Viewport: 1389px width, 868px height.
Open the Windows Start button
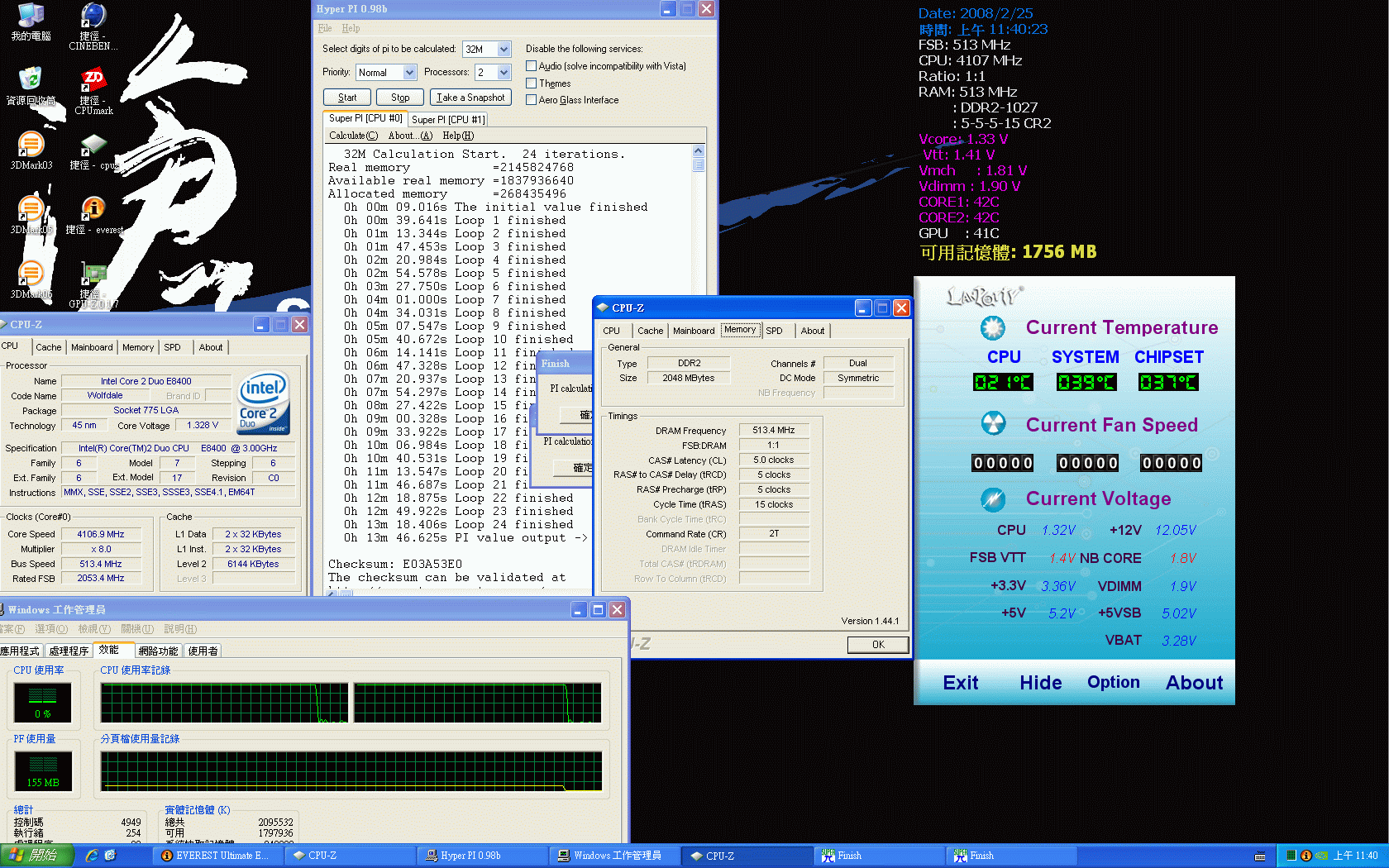pos(36,856)
